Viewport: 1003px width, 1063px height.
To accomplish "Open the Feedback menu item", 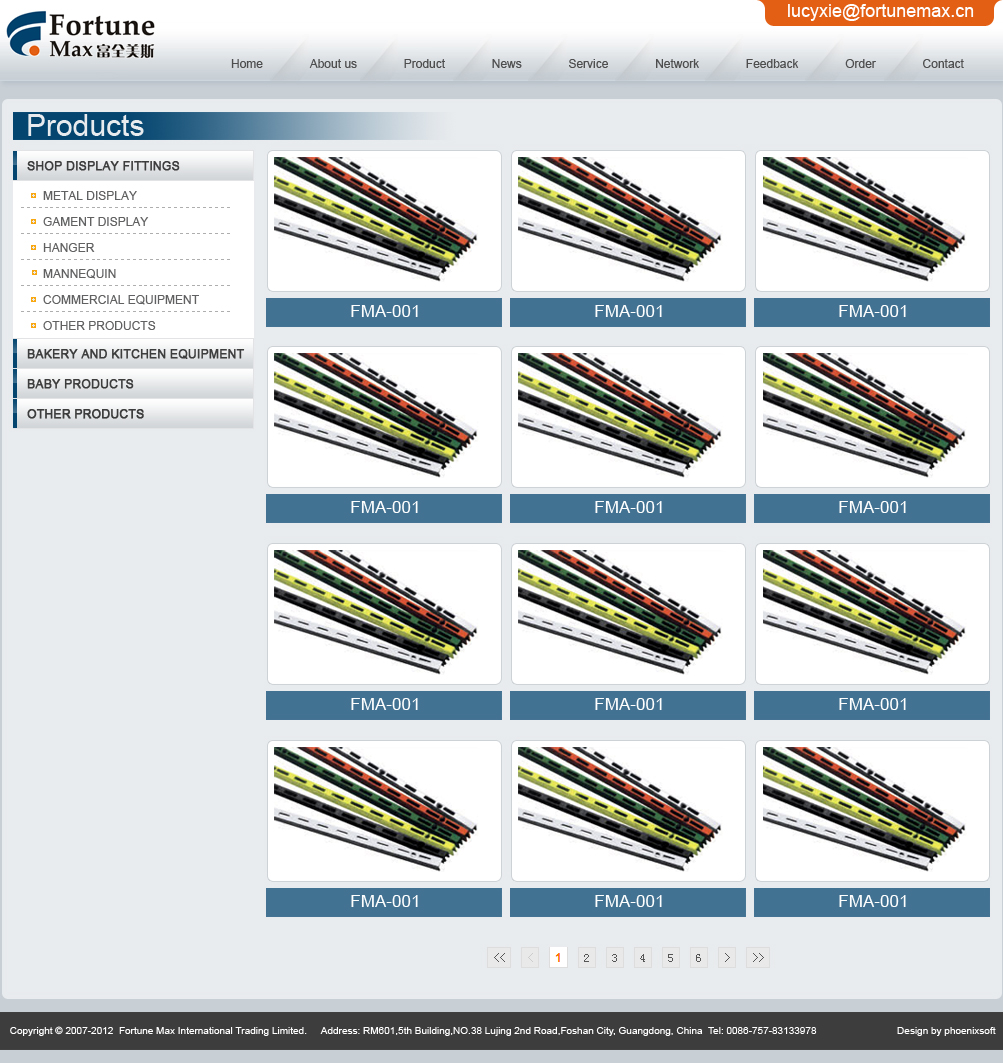I will [771, 64].
